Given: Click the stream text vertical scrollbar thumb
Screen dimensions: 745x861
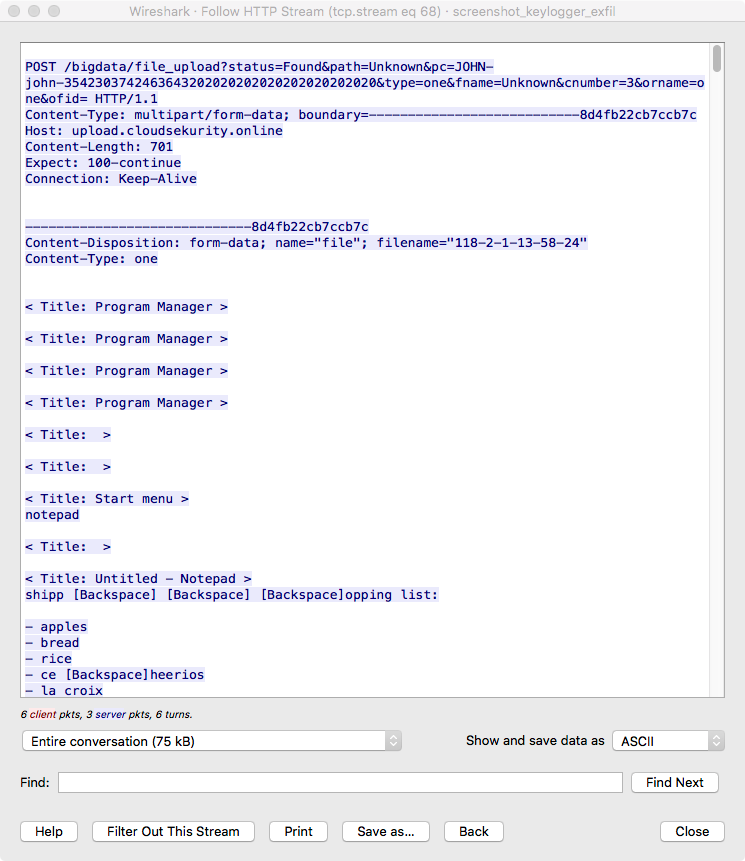Looking at the screenshot, I should pos(716,59).
